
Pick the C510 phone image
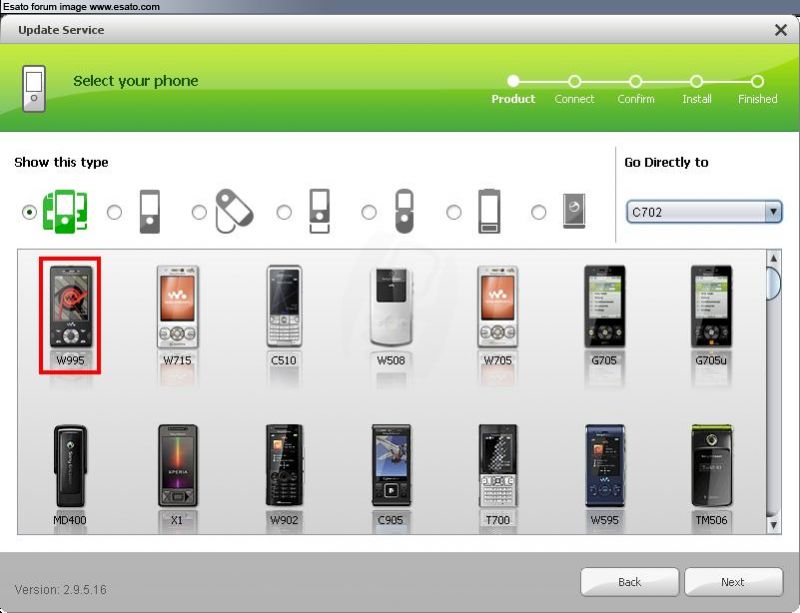pos(284,306)
